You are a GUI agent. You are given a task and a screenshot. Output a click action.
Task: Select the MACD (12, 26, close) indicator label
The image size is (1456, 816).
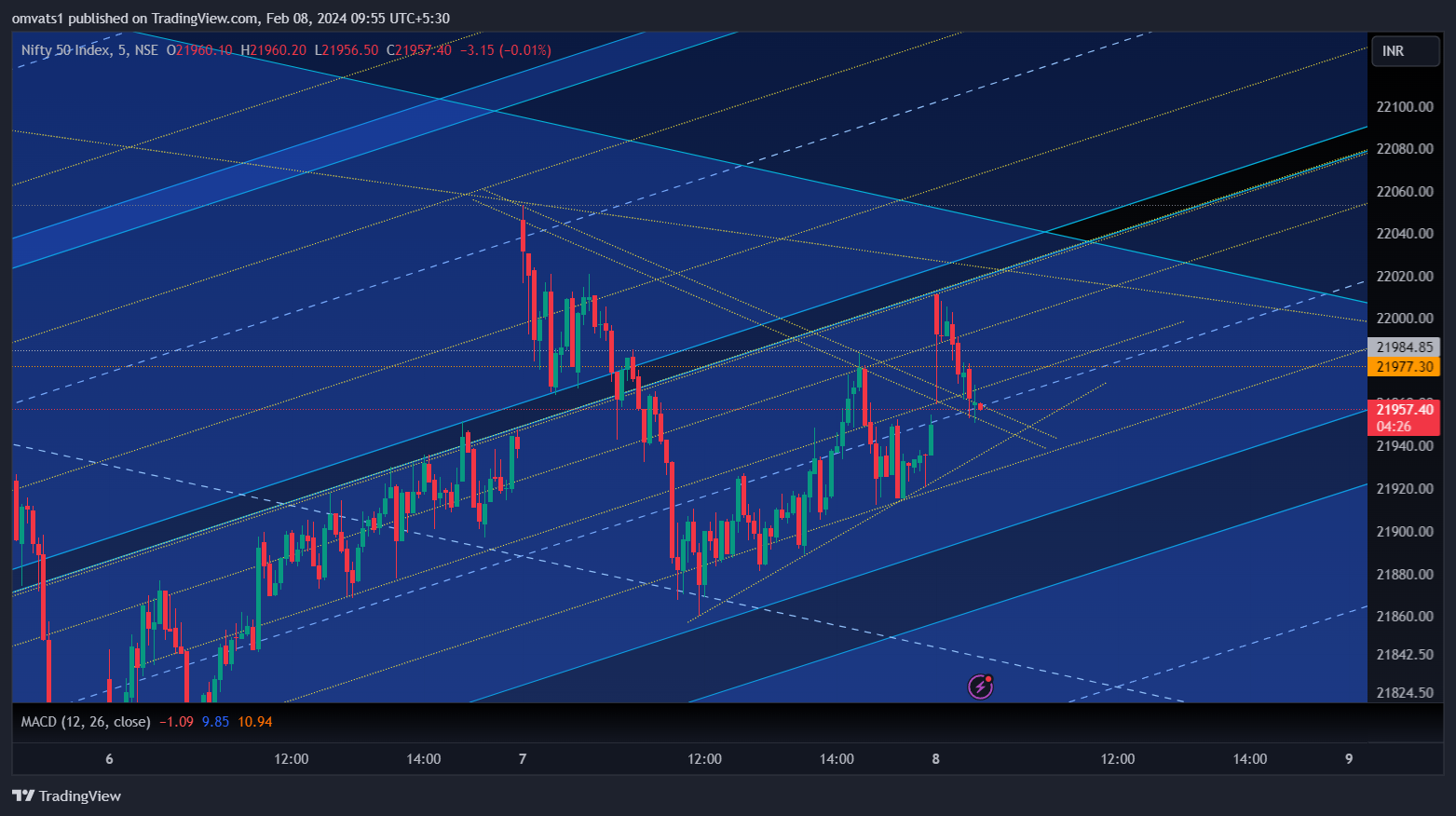86,722
